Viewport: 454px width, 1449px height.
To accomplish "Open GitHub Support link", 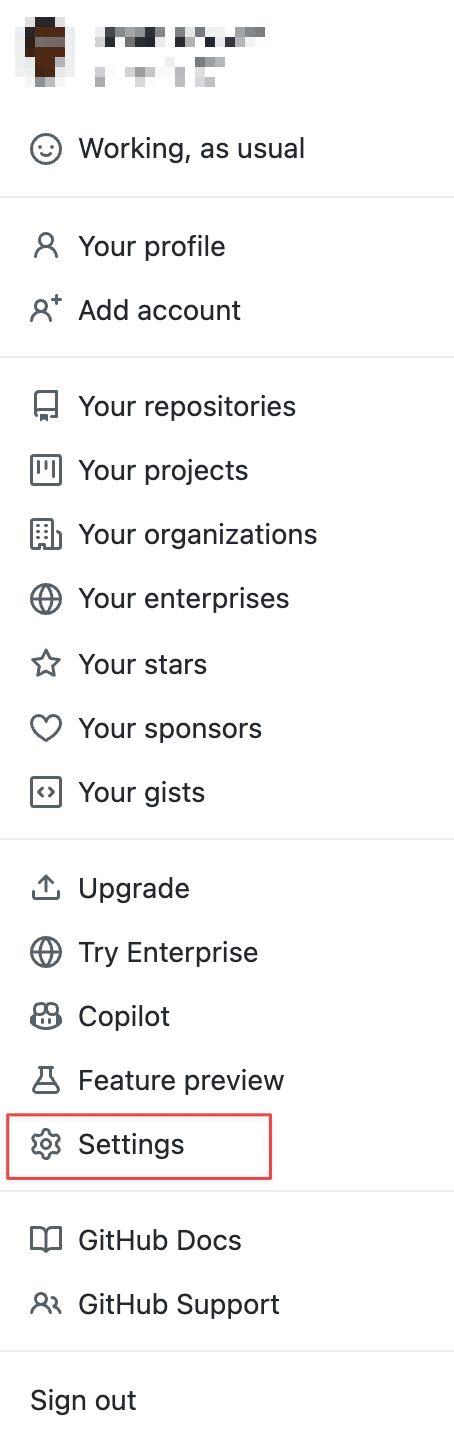I will click(x=227, y=1304).
